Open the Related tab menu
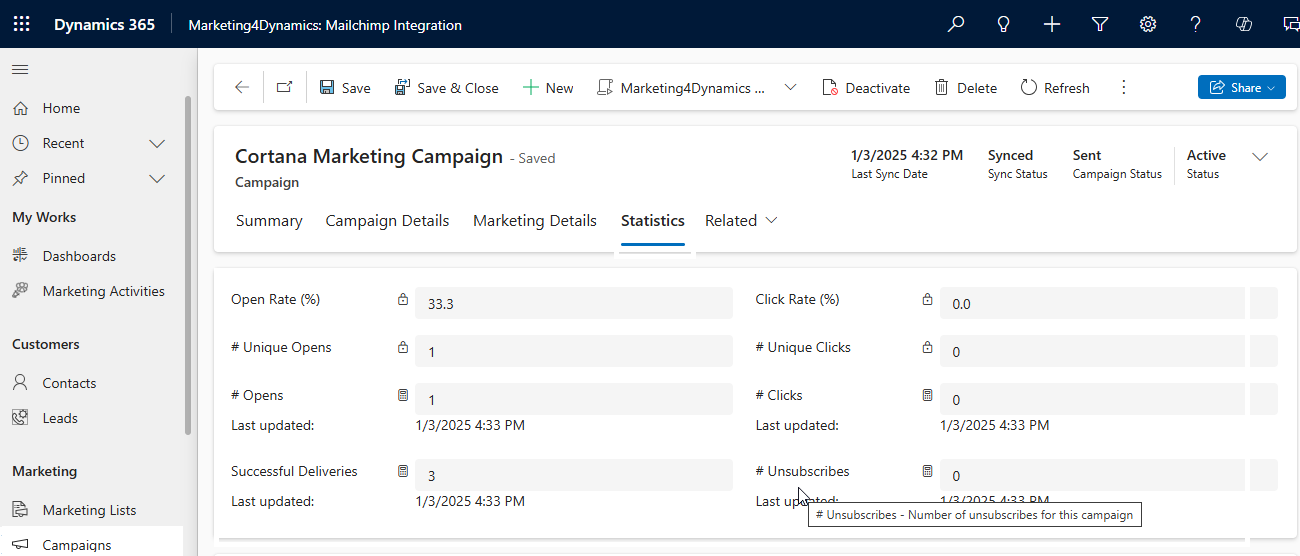1300x556 pixels. 741,221
